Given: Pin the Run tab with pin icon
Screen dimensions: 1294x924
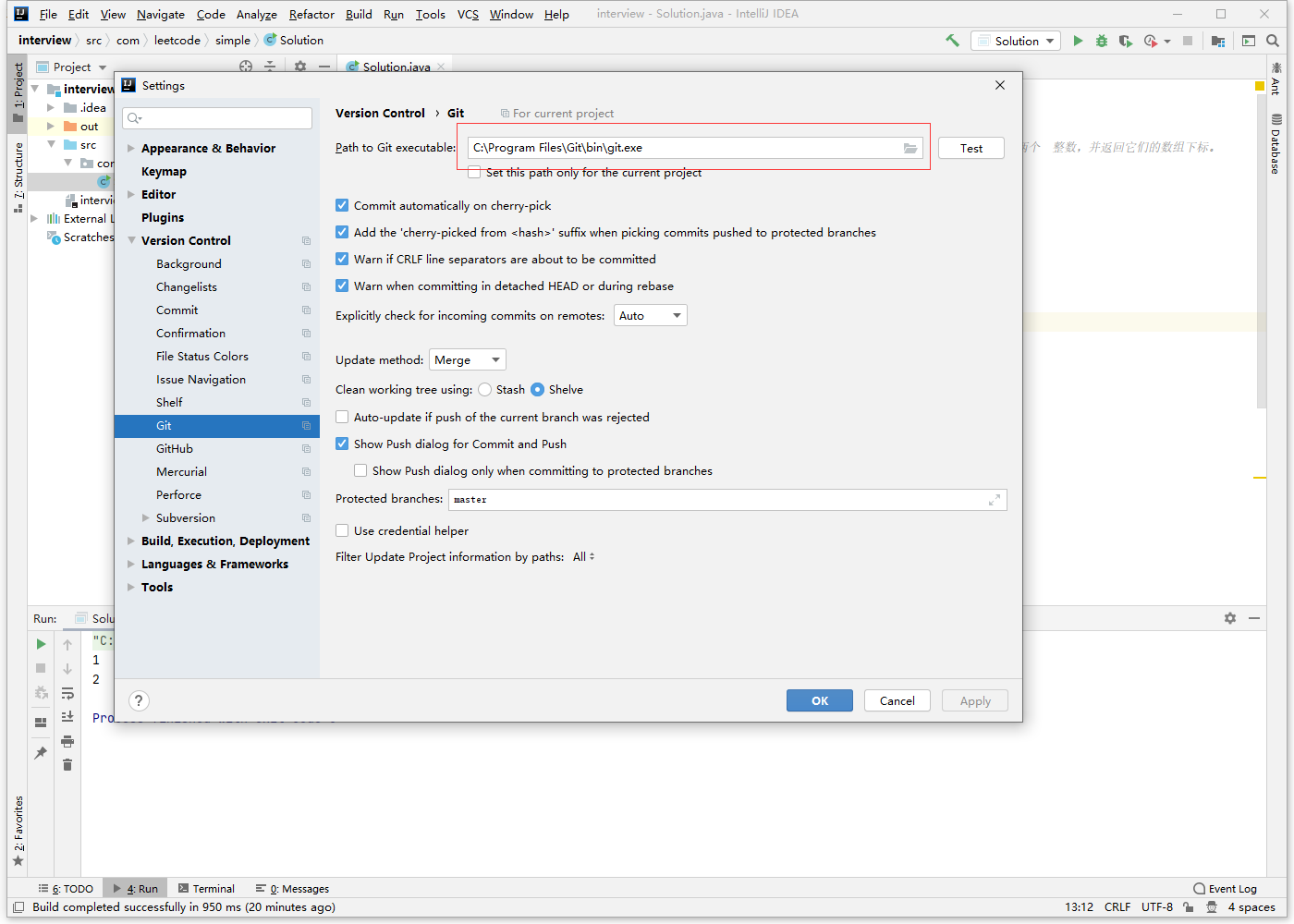Looking at the screenshot, I should coord(41,753).
